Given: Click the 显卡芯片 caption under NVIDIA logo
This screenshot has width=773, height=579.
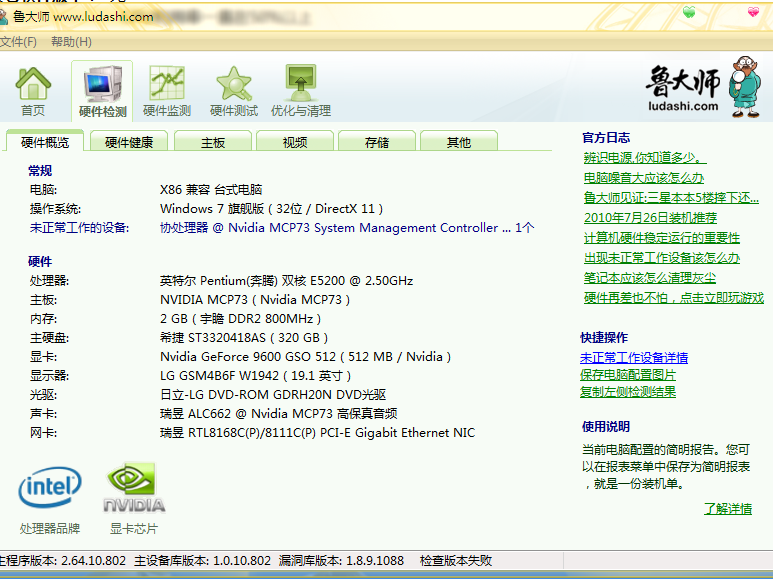Looking at the screenshot, I should point(134,529).
